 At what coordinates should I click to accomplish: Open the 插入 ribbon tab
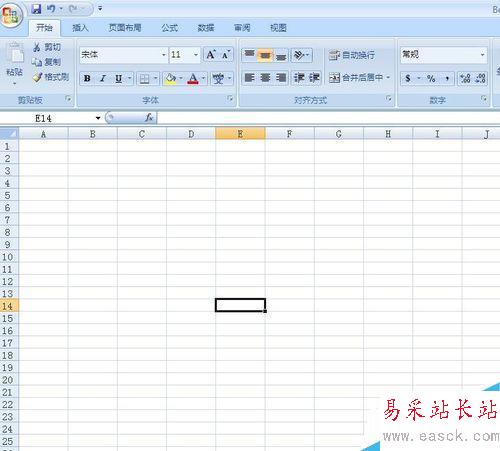(x=80, y=28)
